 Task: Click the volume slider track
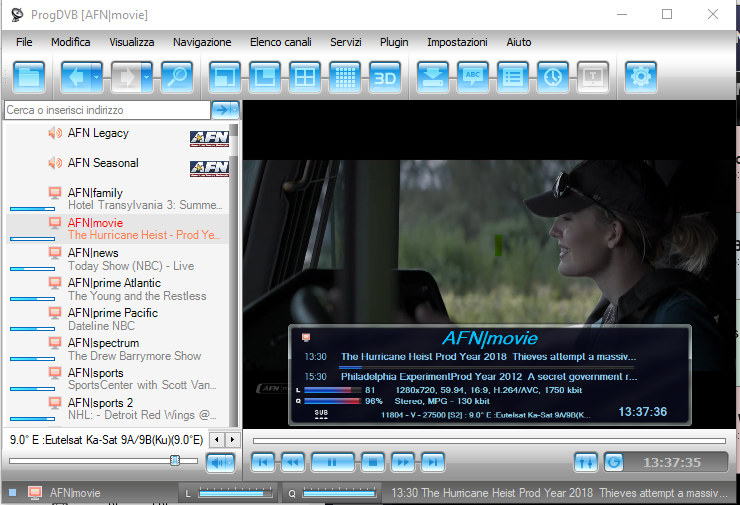pyautogui.click(x=103, y=461)
